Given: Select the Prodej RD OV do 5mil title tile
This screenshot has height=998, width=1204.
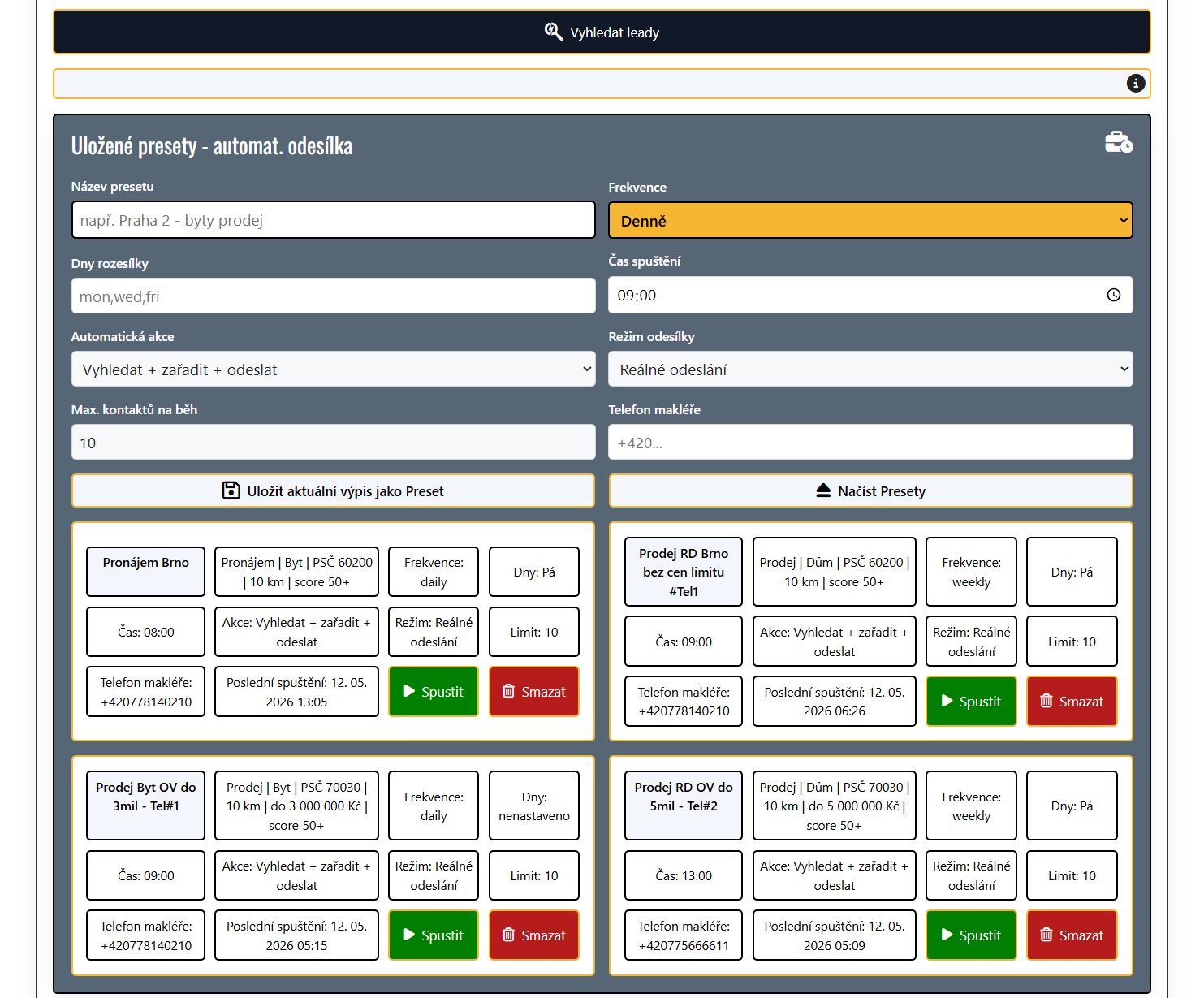Looking at the screenshot, I should click(x=684, y=806).
